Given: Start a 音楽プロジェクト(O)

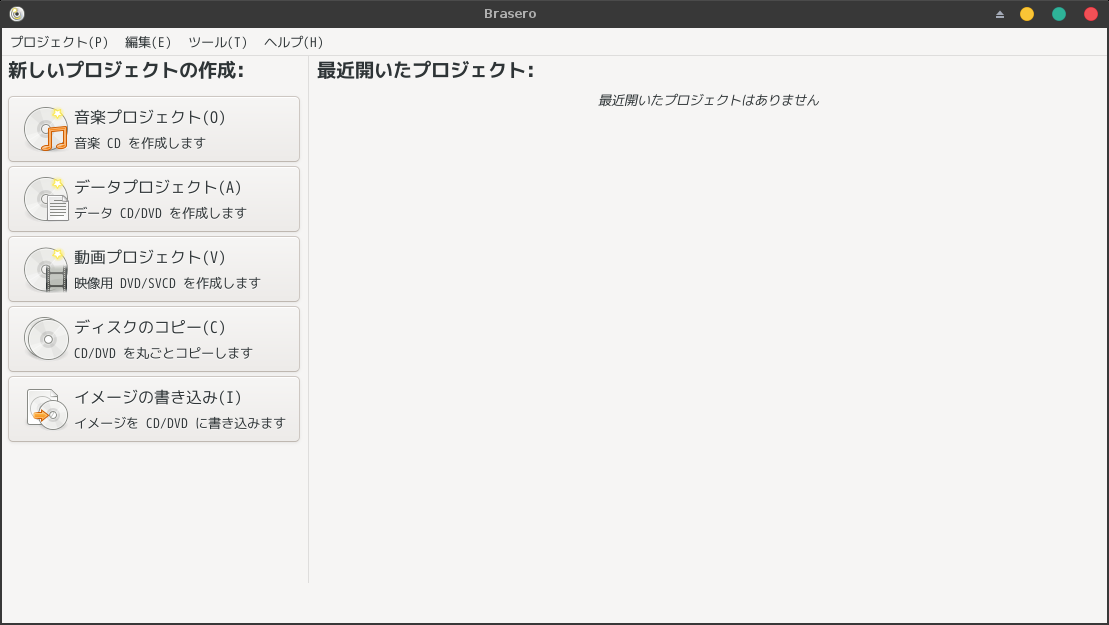Looking at the screenshot, I should pyautogui.click(x=154, y=129).
